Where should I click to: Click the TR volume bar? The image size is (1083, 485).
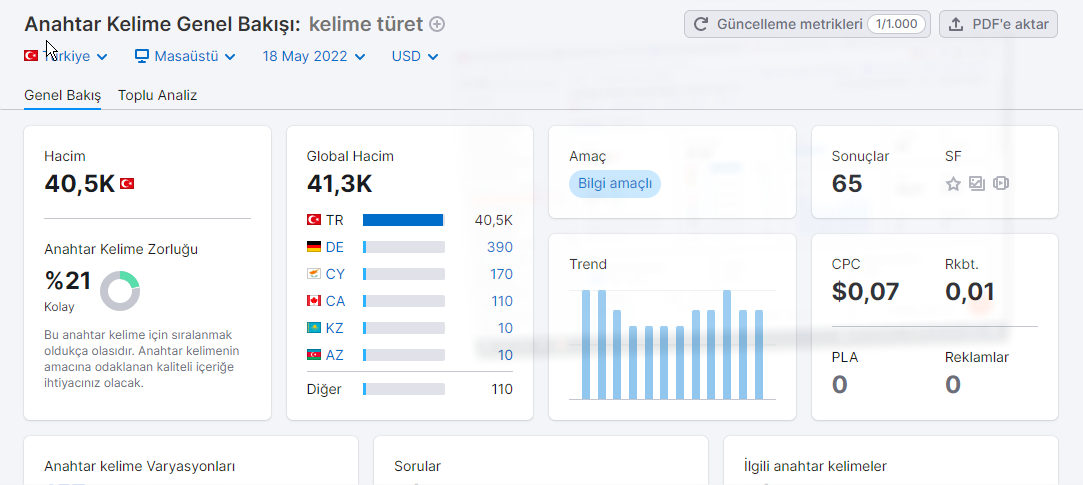[403, 220]
